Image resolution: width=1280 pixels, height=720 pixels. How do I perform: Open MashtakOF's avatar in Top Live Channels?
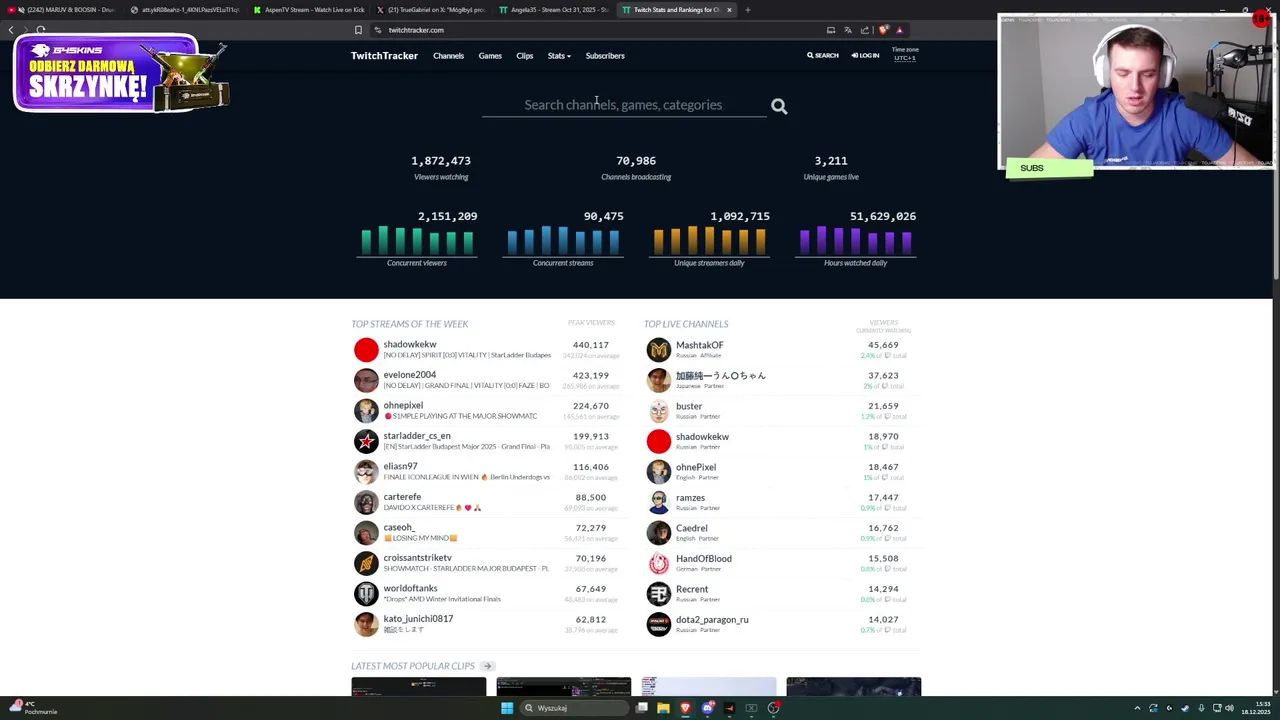point(658,350)
